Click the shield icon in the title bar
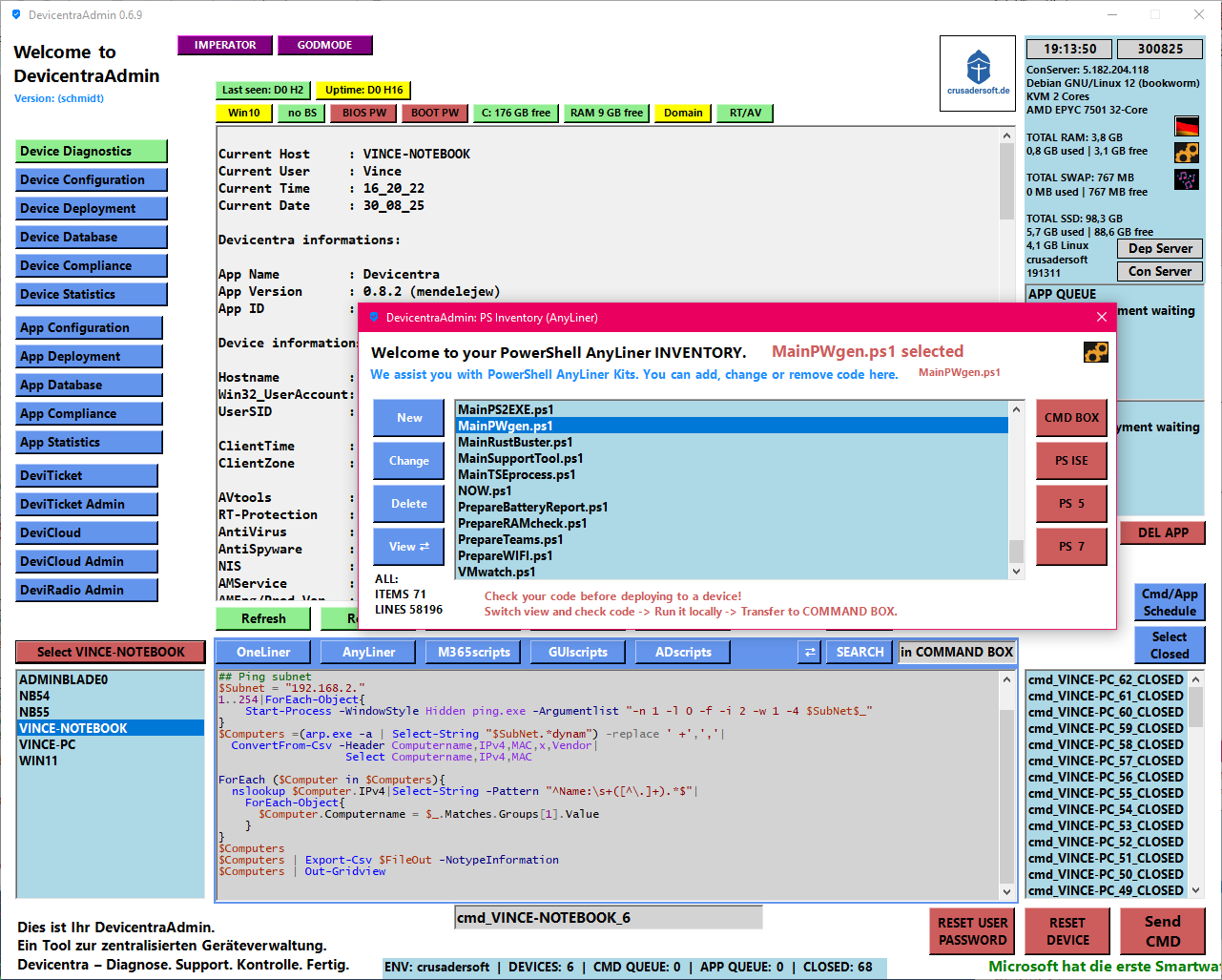This screenshot has height=980, width=1222. pos(16,15)
